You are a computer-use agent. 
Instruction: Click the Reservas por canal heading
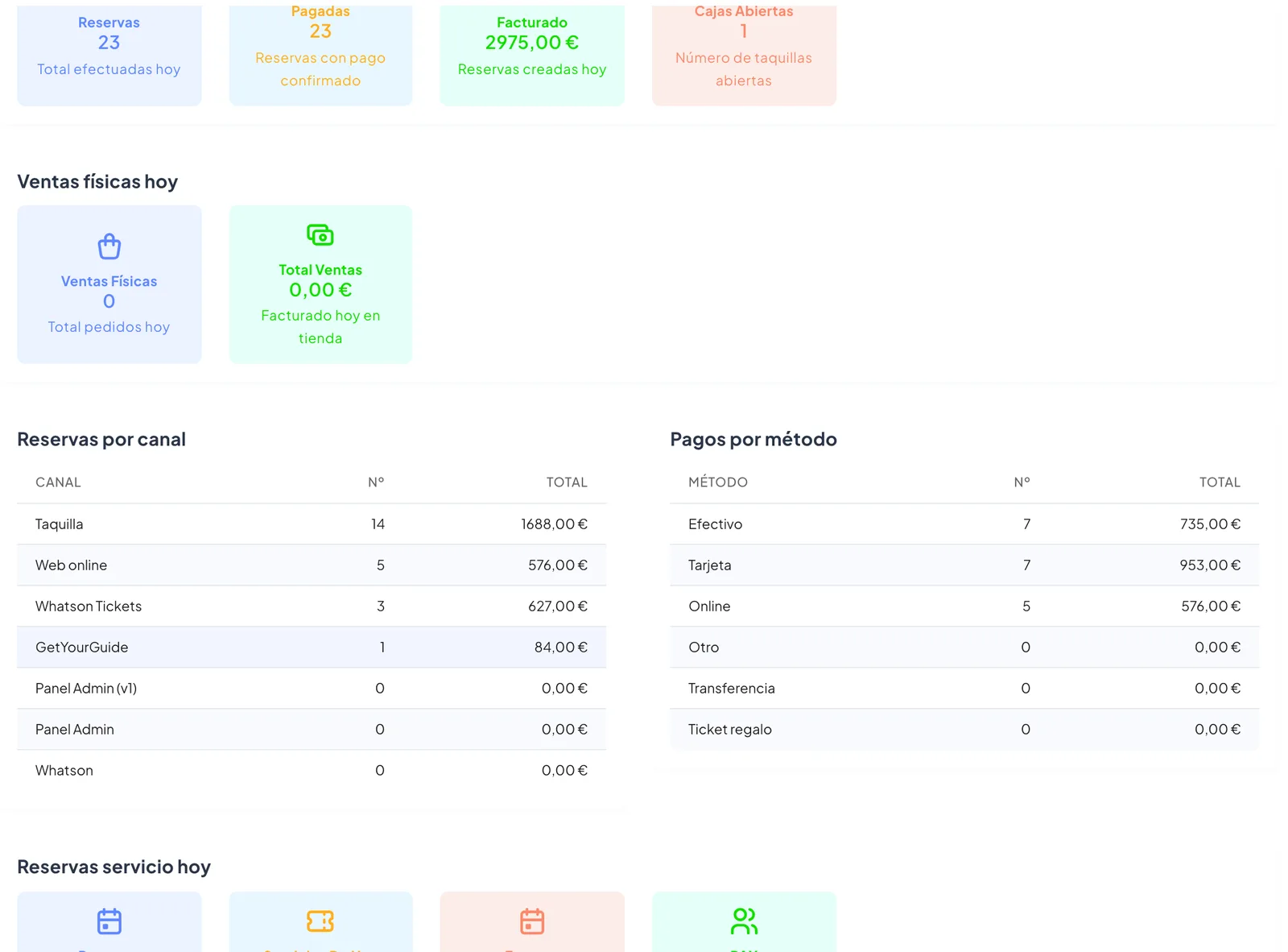pyautogui.click(x=101, y=440)
